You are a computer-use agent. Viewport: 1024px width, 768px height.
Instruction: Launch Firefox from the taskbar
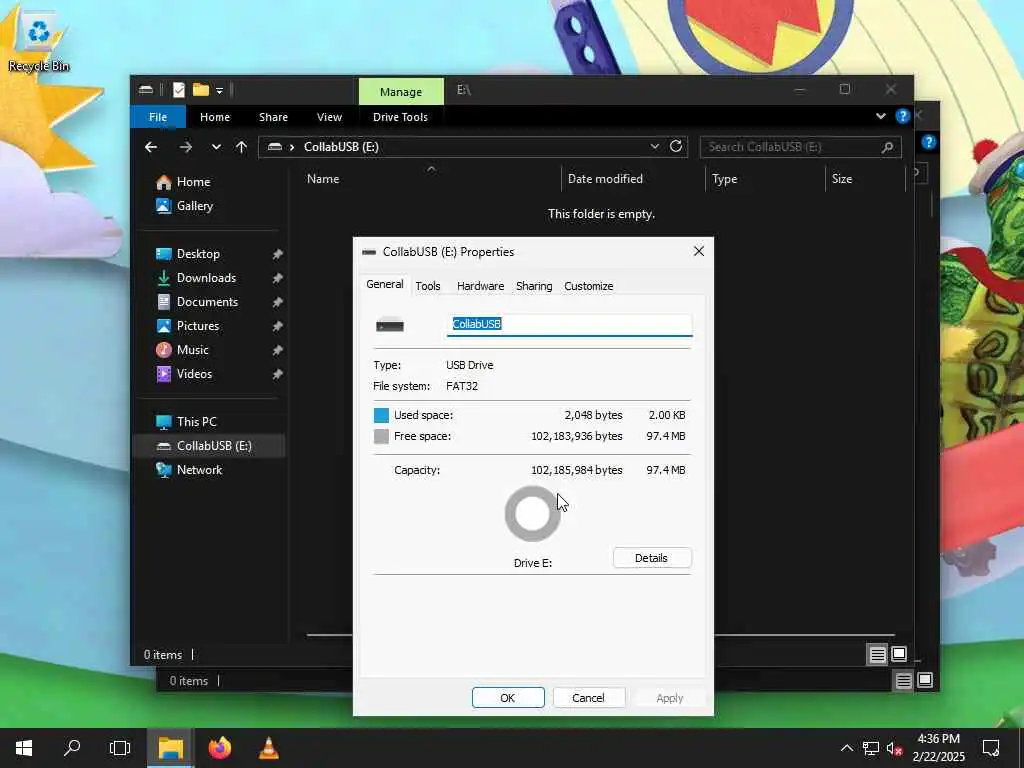pyautogui.click(x=220, y=748)
